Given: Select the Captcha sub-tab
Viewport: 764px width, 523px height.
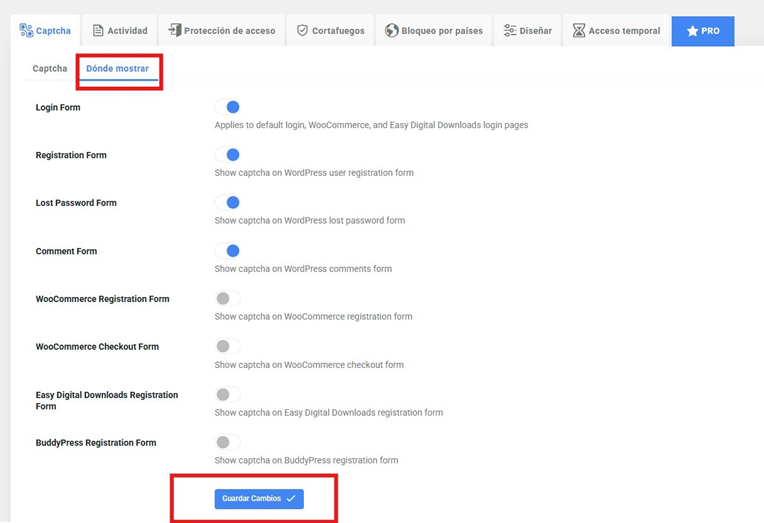Looking at the screenshot, I should point(50,69).
